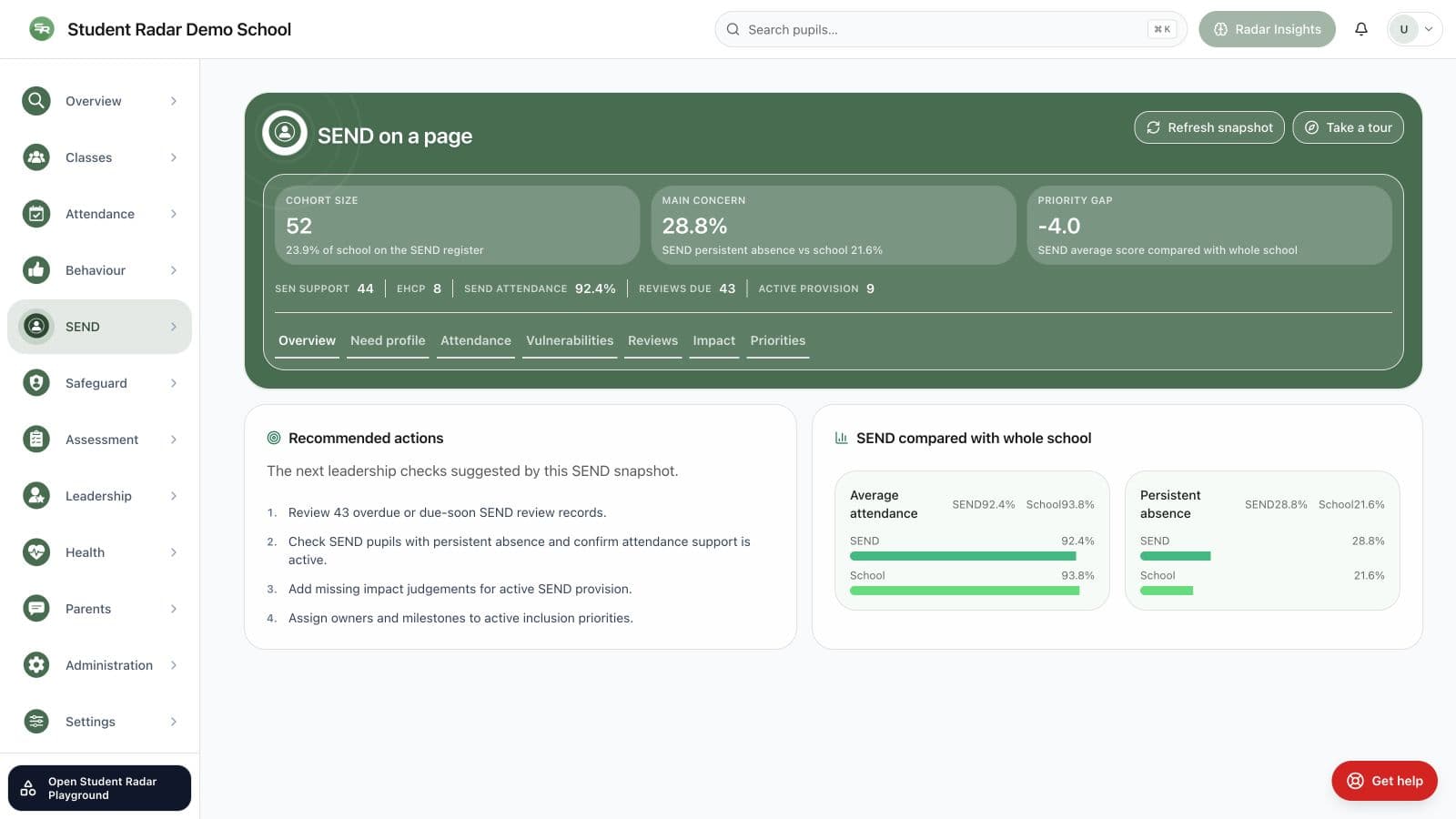Screen dimensions: 1456x819
Task: Expand the Overview sidebar chevron
Action: click(x=174, y=101)
